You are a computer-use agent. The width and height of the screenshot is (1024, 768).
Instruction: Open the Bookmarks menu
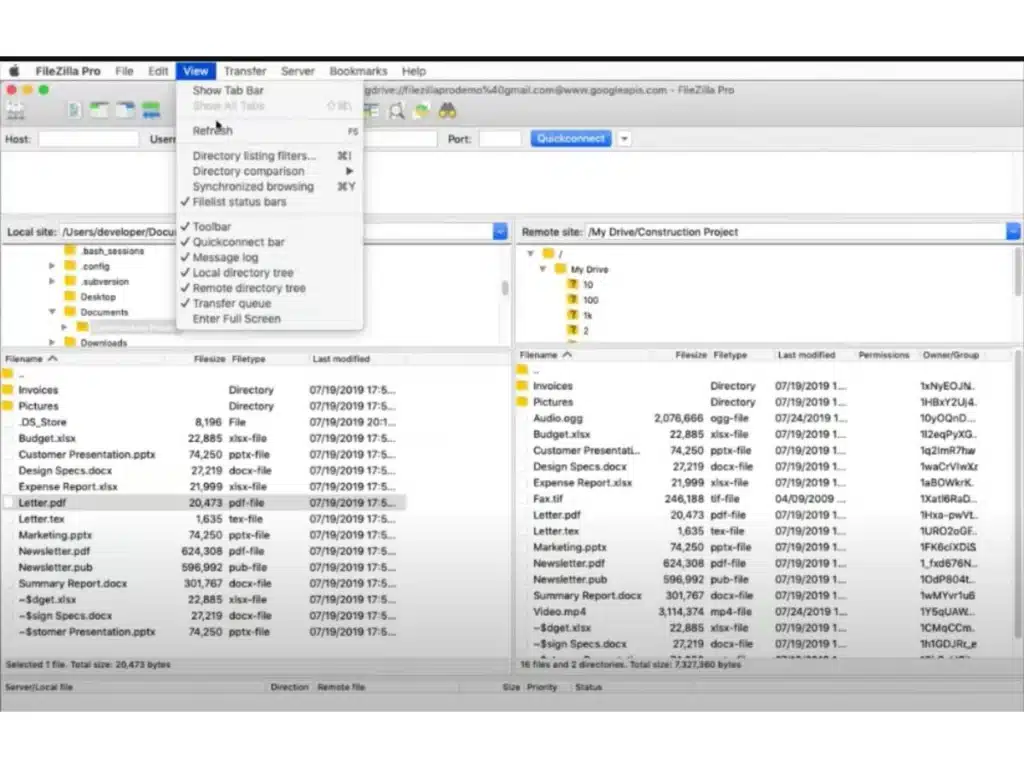[358, 71]
